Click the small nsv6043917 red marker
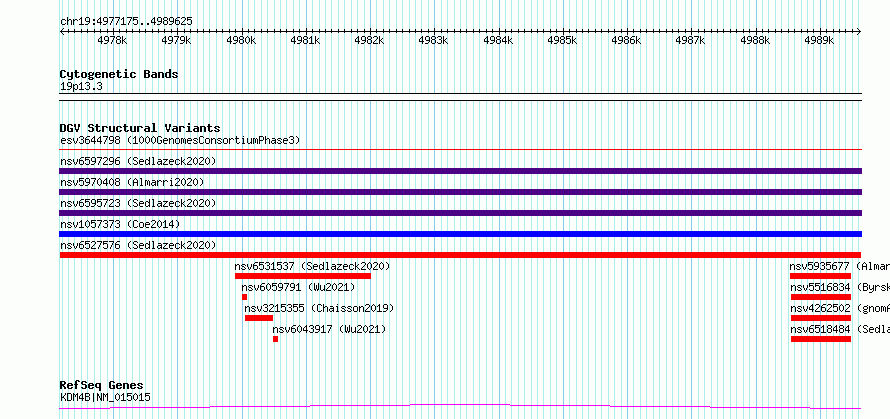Viewport: 890px width, 419px height. coord(275,339)
